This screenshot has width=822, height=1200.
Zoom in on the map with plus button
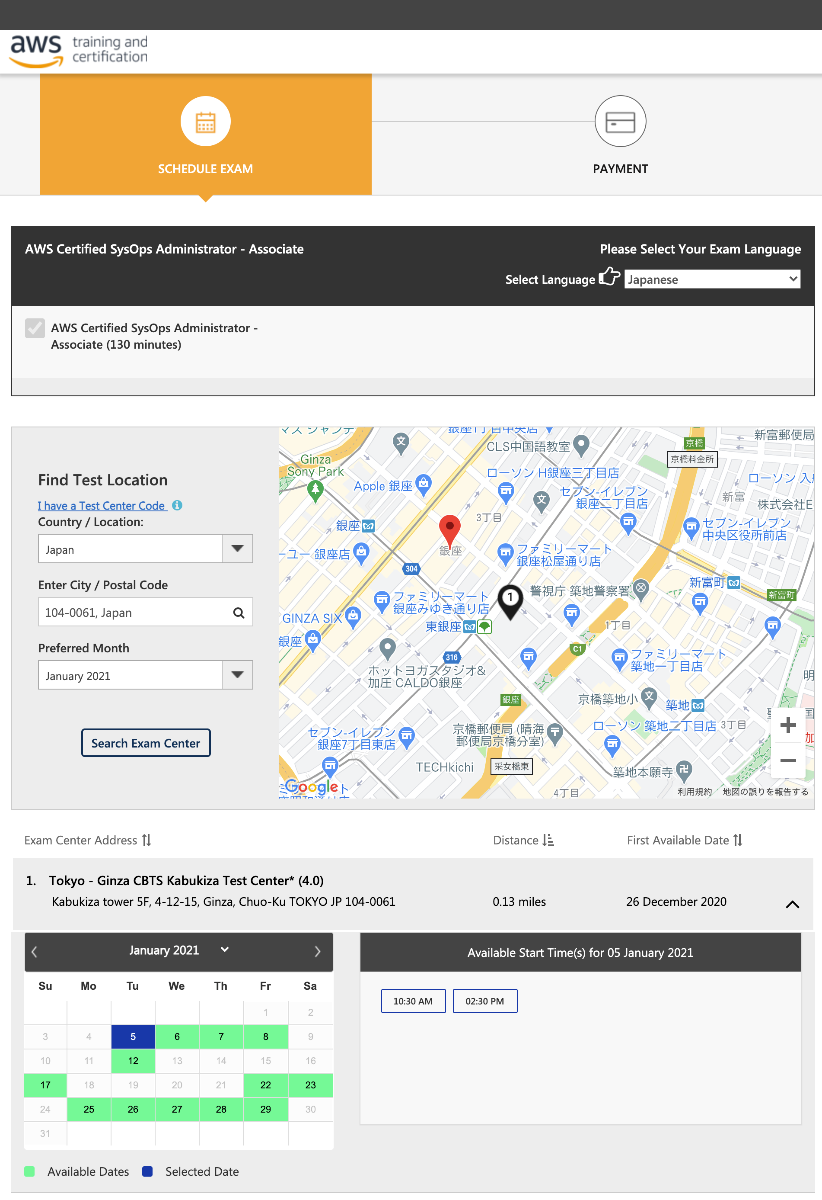tap(788, 725)
